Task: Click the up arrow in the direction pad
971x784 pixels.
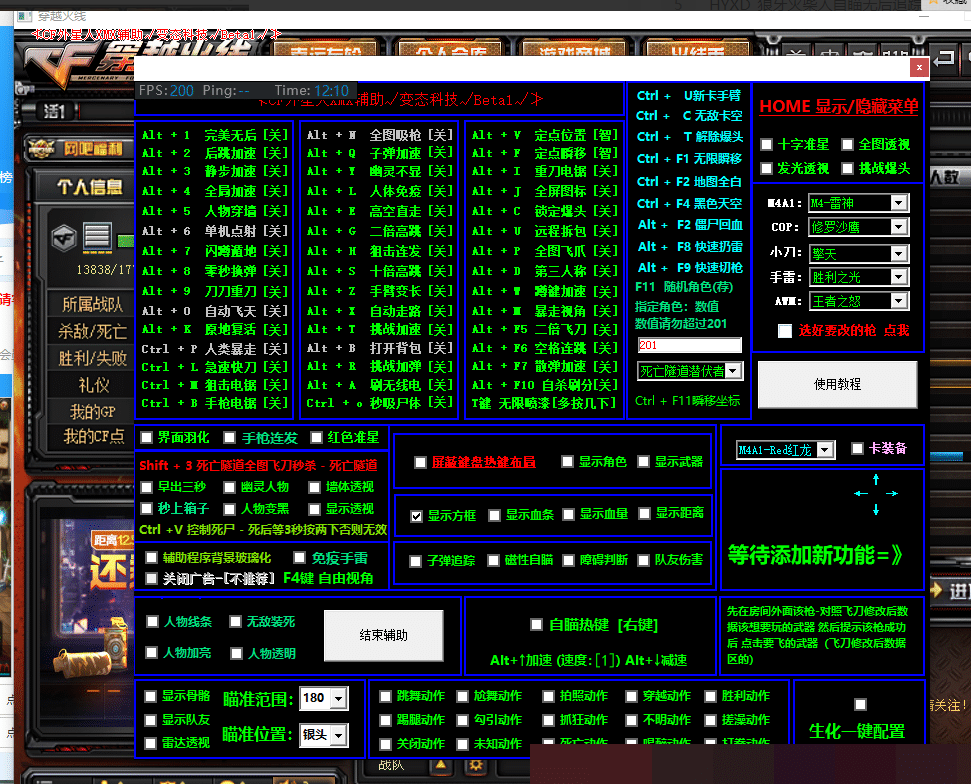Action: click(x=876, y=479)
